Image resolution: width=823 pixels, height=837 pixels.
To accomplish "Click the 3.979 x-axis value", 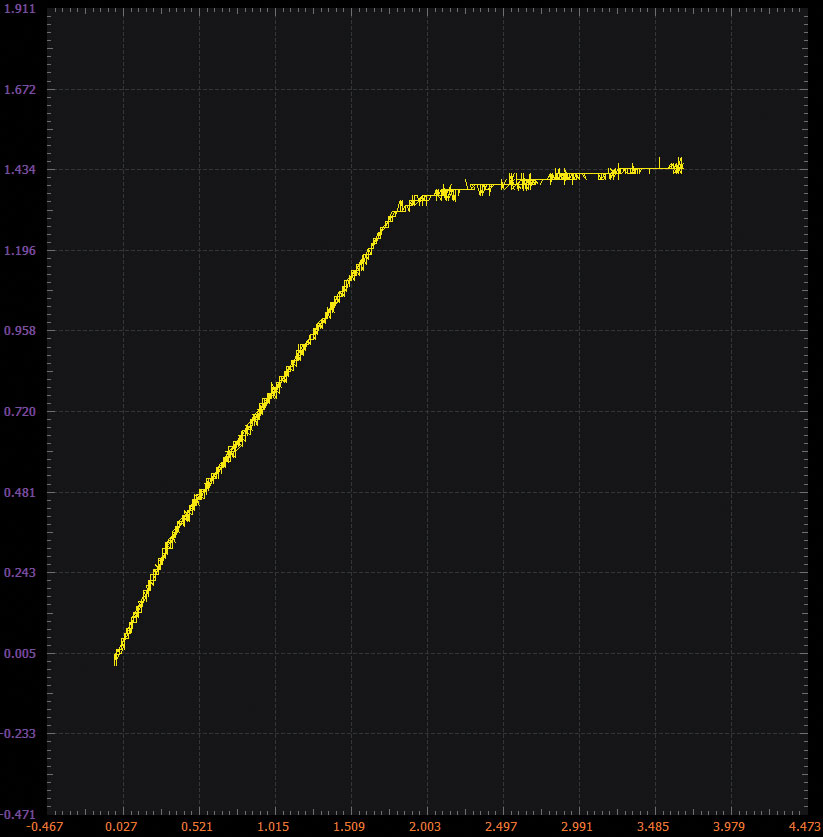I will click(730, 827).
